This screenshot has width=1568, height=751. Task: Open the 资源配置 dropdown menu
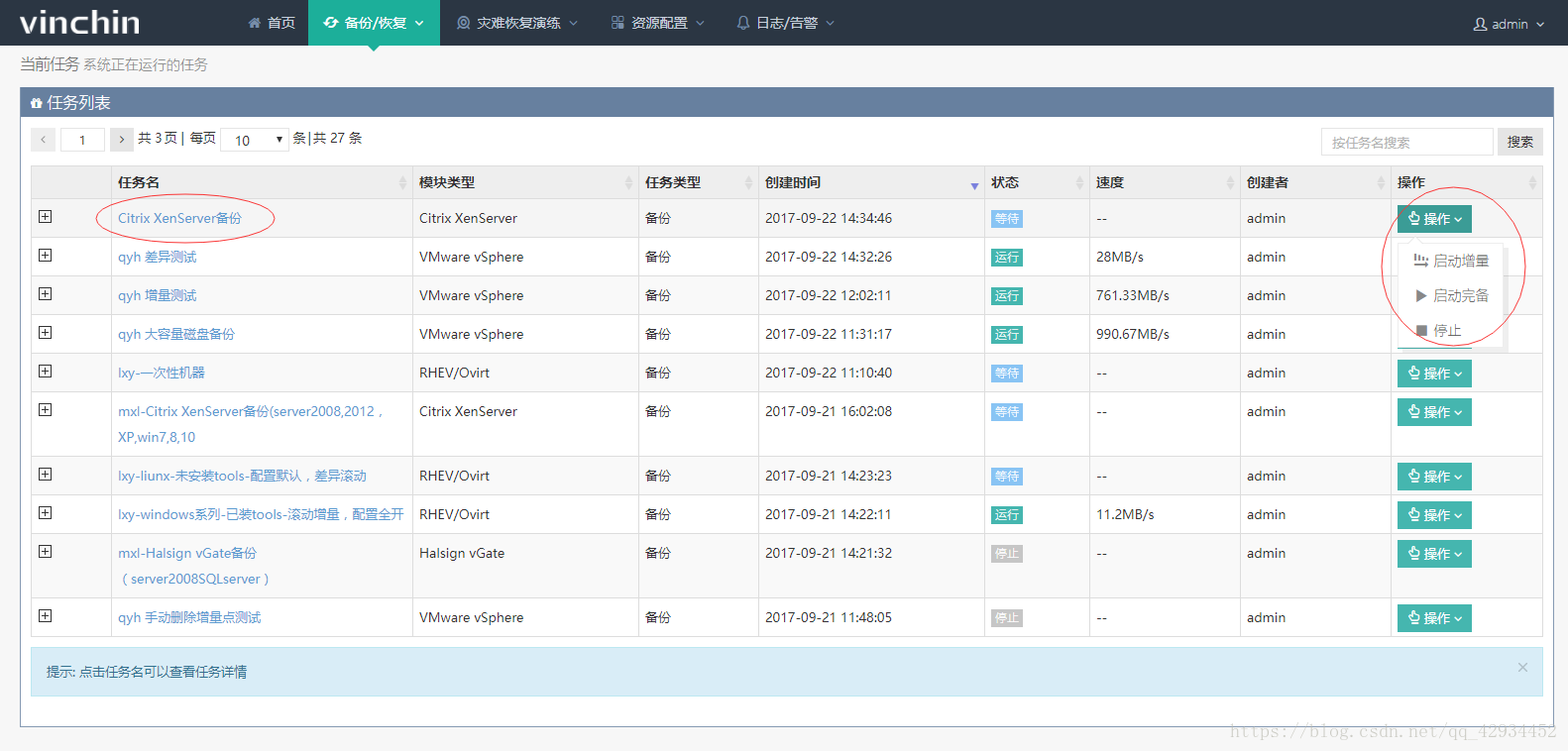(x=657, y=23)
